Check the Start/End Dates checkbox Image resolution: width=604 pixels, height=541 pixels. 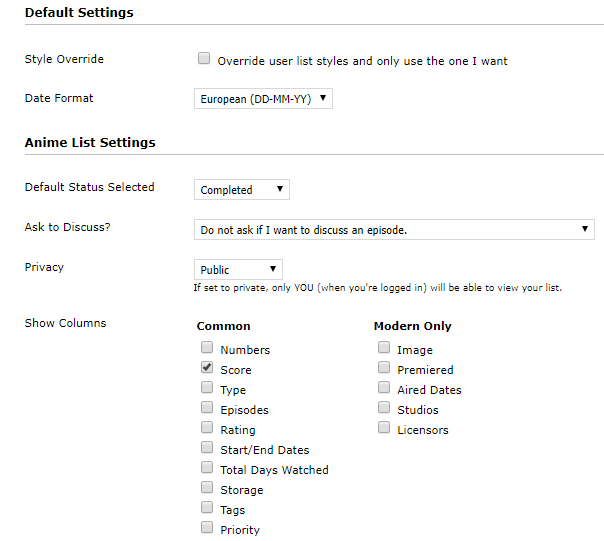click(x=207, y=448)
